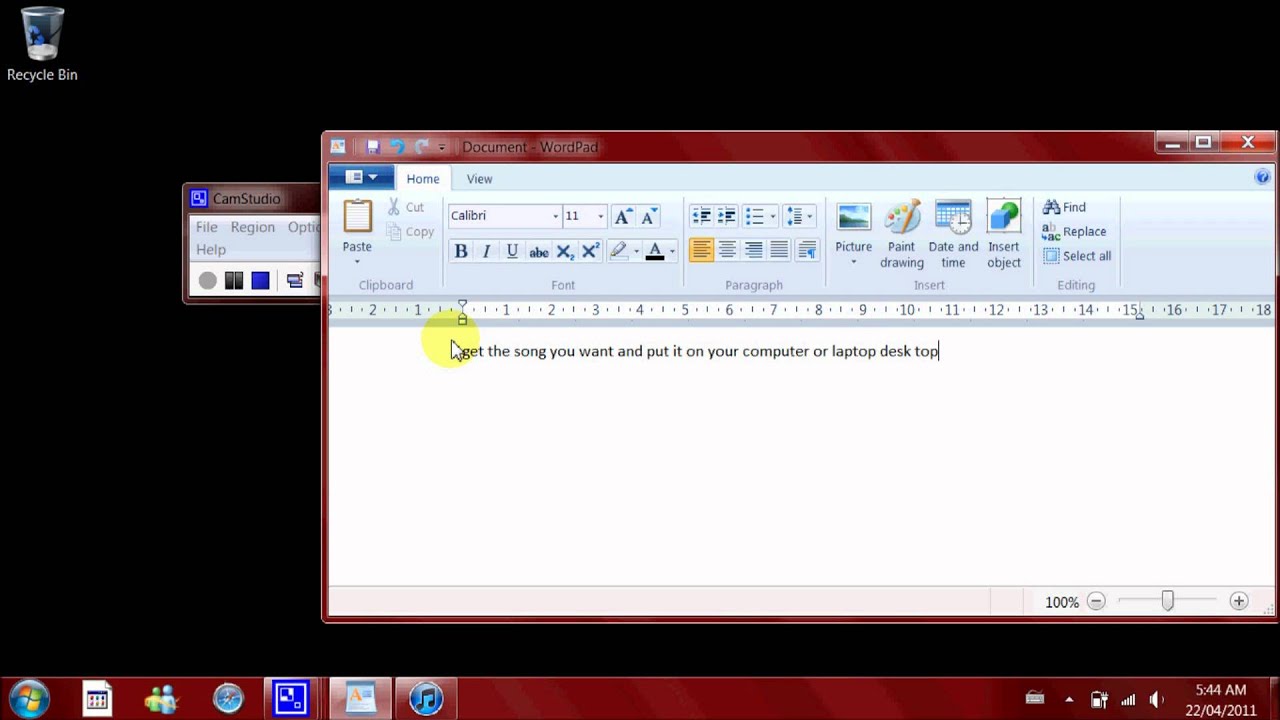Apply the text highlight color pen

coord(617,251)
